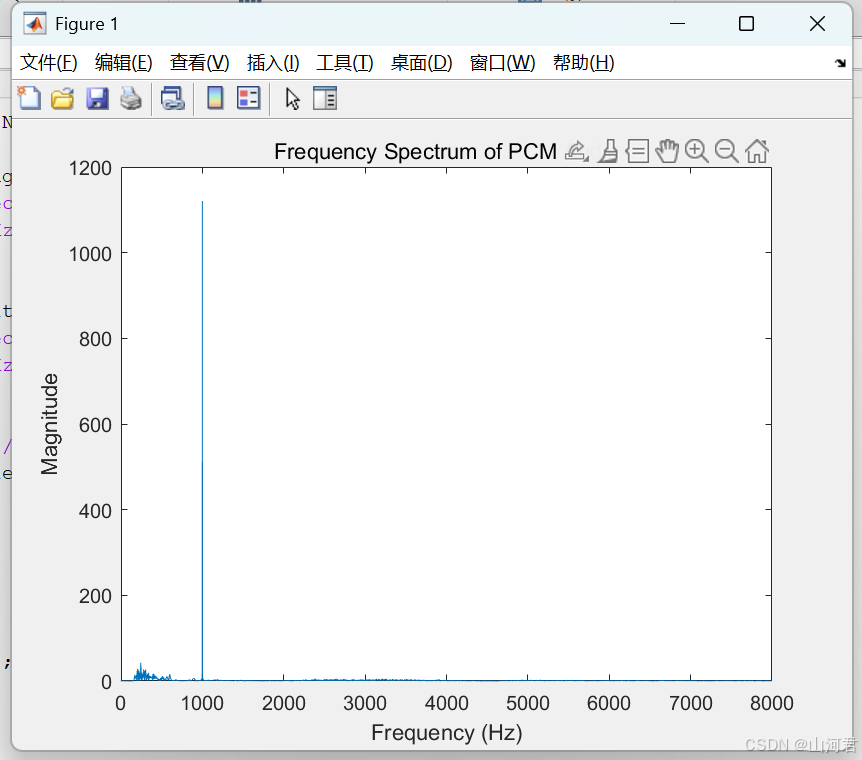
Task: Select the Pan hand tool
Action: [x=667, y=151]
